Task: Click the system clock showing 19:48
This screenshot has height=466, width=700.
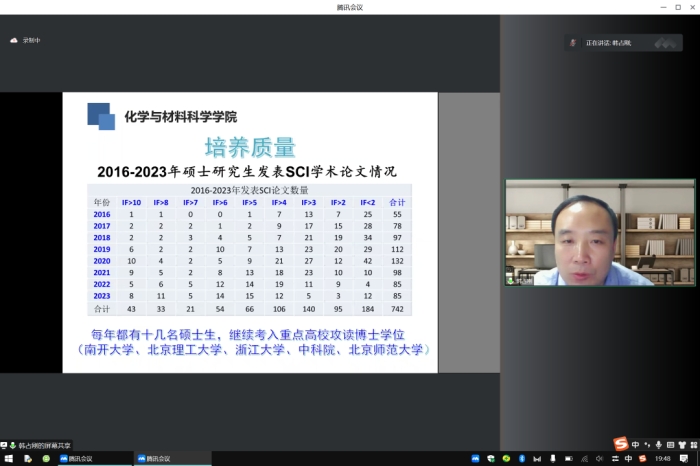Action: point(664,458)
